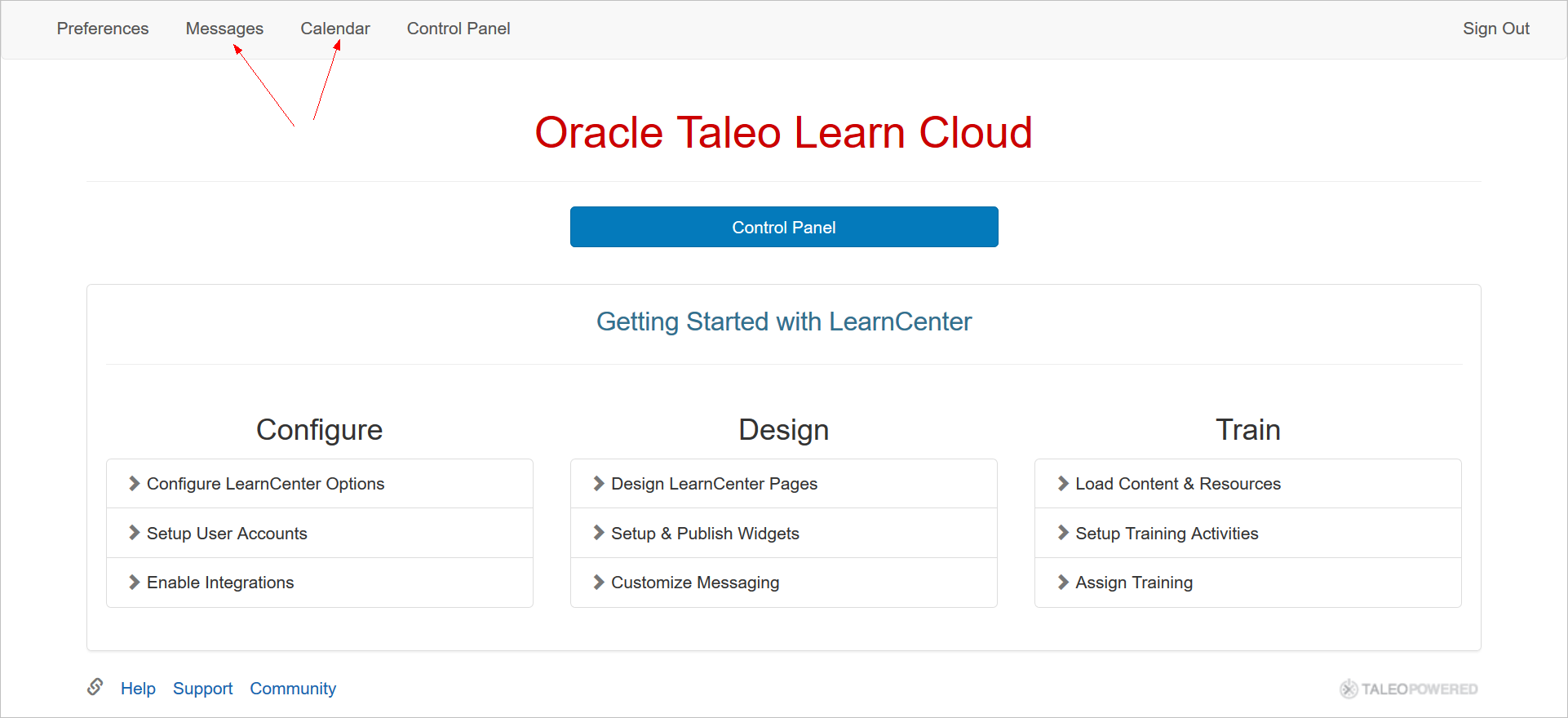
Task: Sign Out of the LearnCenter
Action: pos(1495,29)
